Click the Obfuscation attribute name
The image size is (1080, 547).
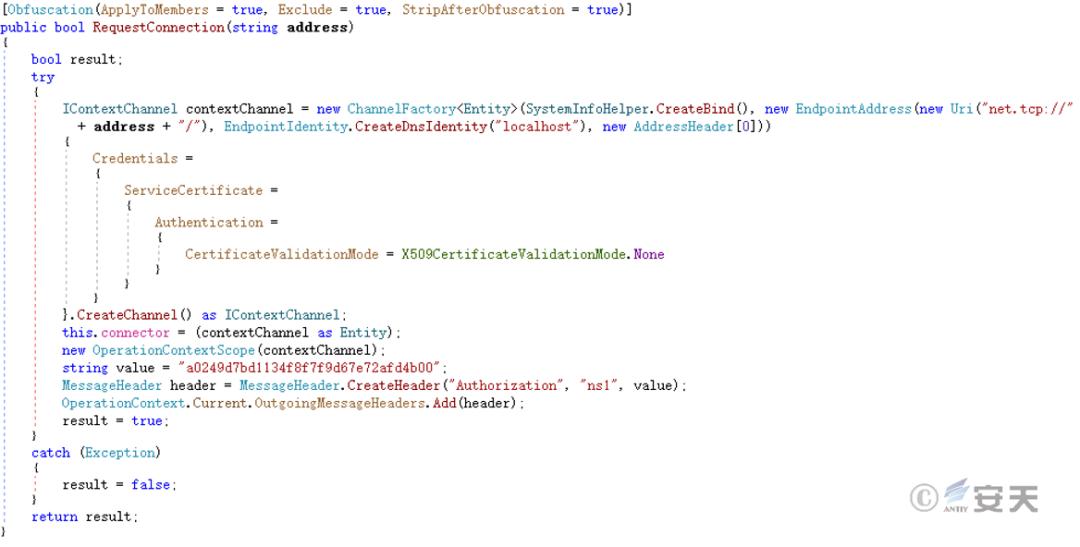pos(50,10)
